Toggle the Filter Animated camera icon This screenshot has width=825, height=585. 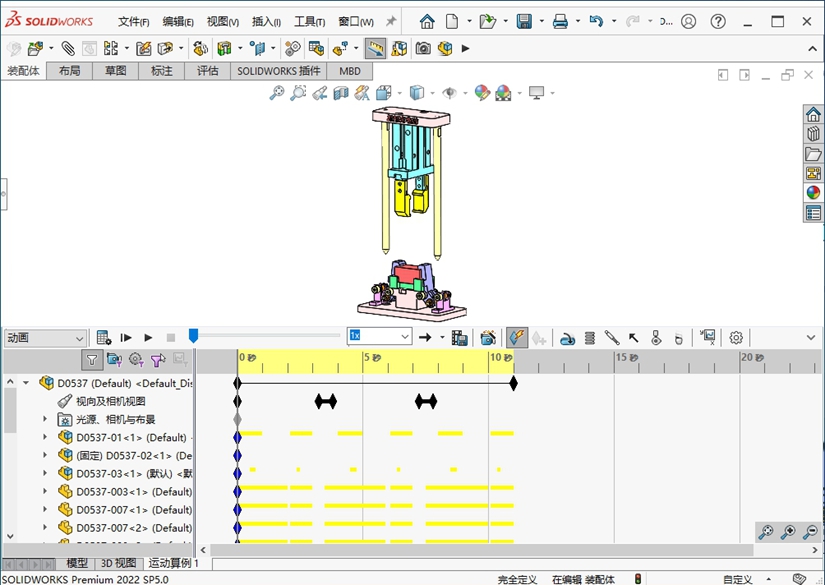[x=114, y=360]
